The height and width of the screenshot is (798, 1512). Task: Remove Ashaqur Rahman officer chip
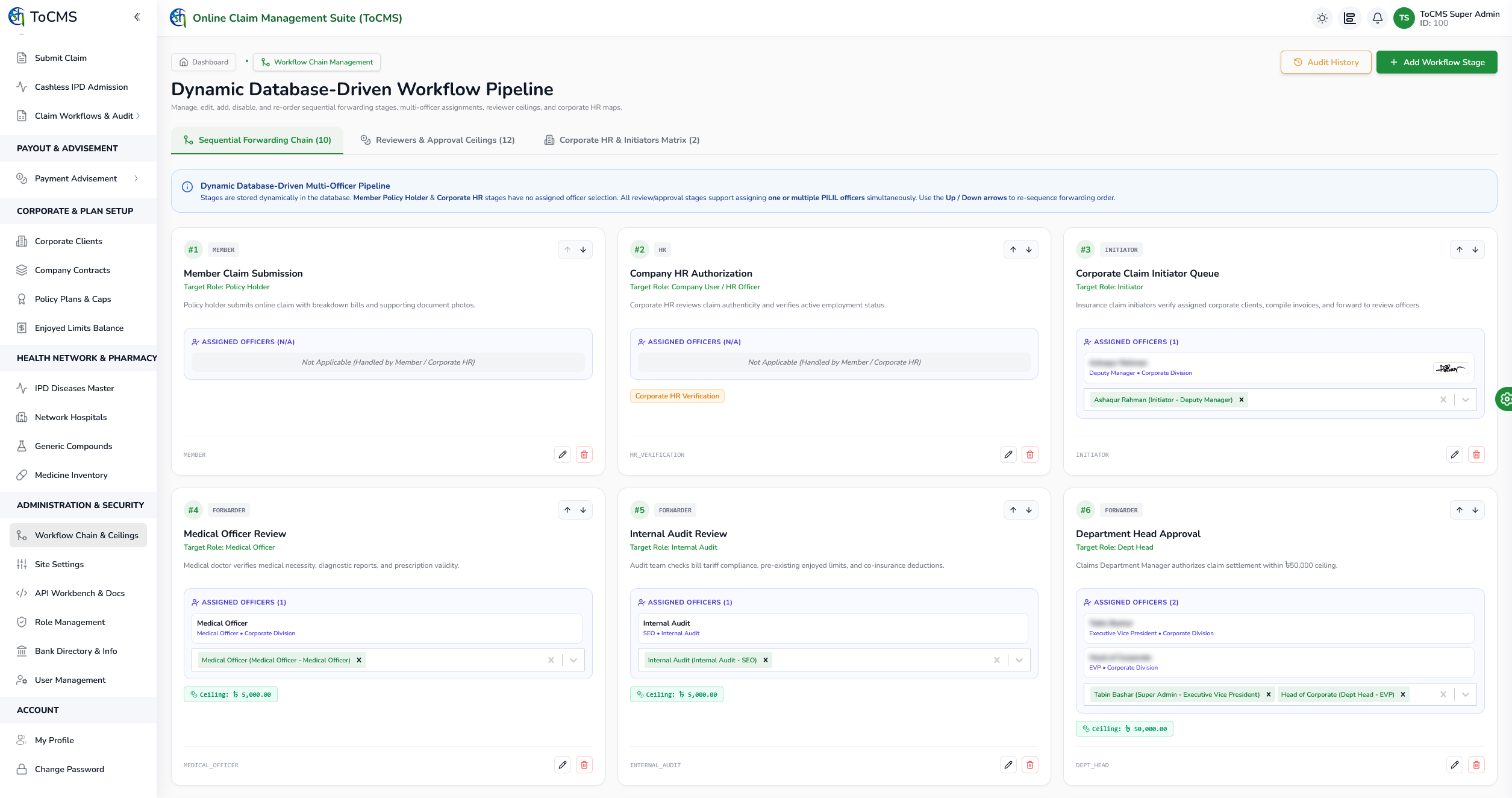tap(1242, 400)
